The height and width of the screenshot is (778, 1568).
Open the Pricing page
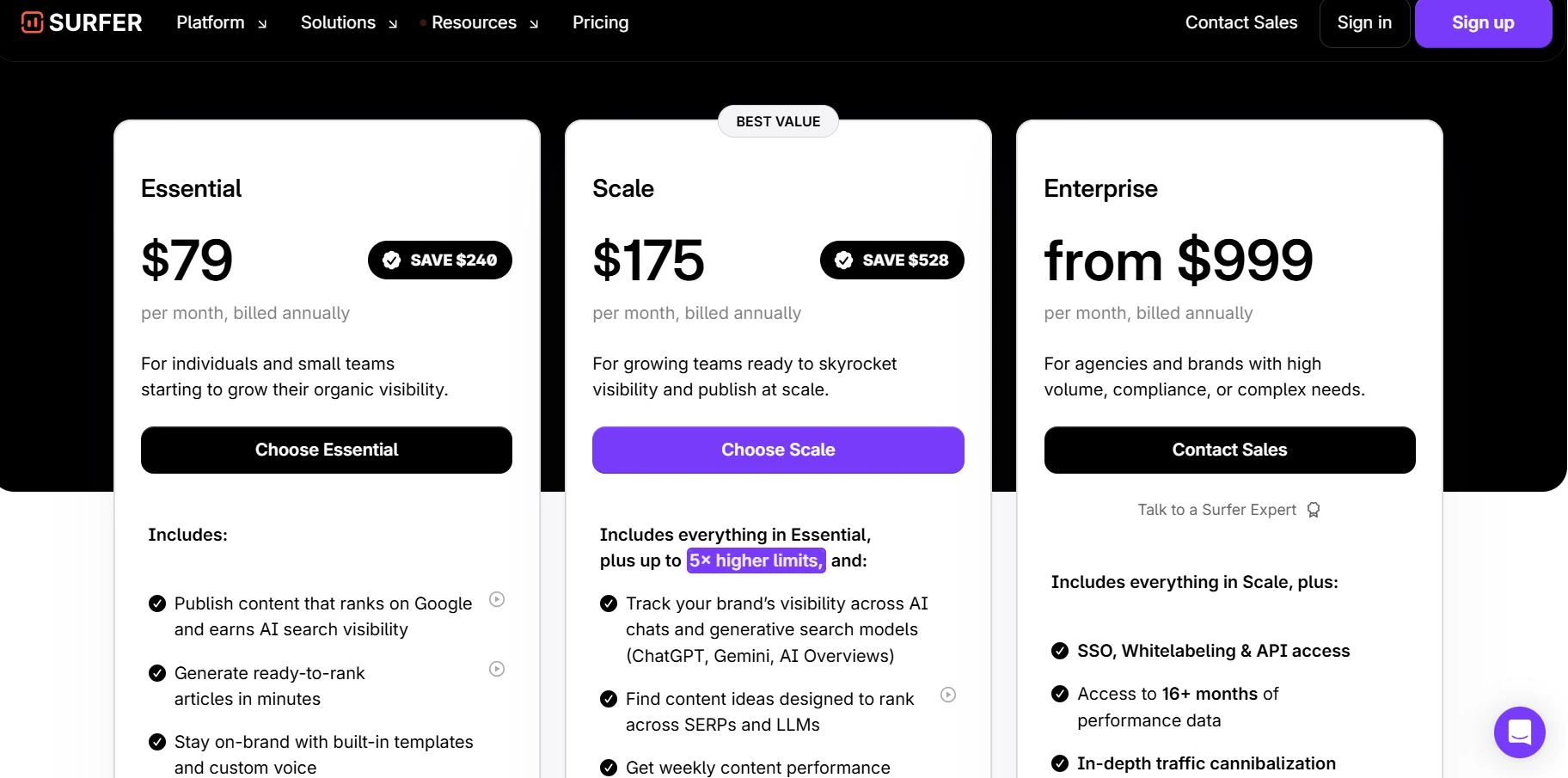[x=600, y=22]
